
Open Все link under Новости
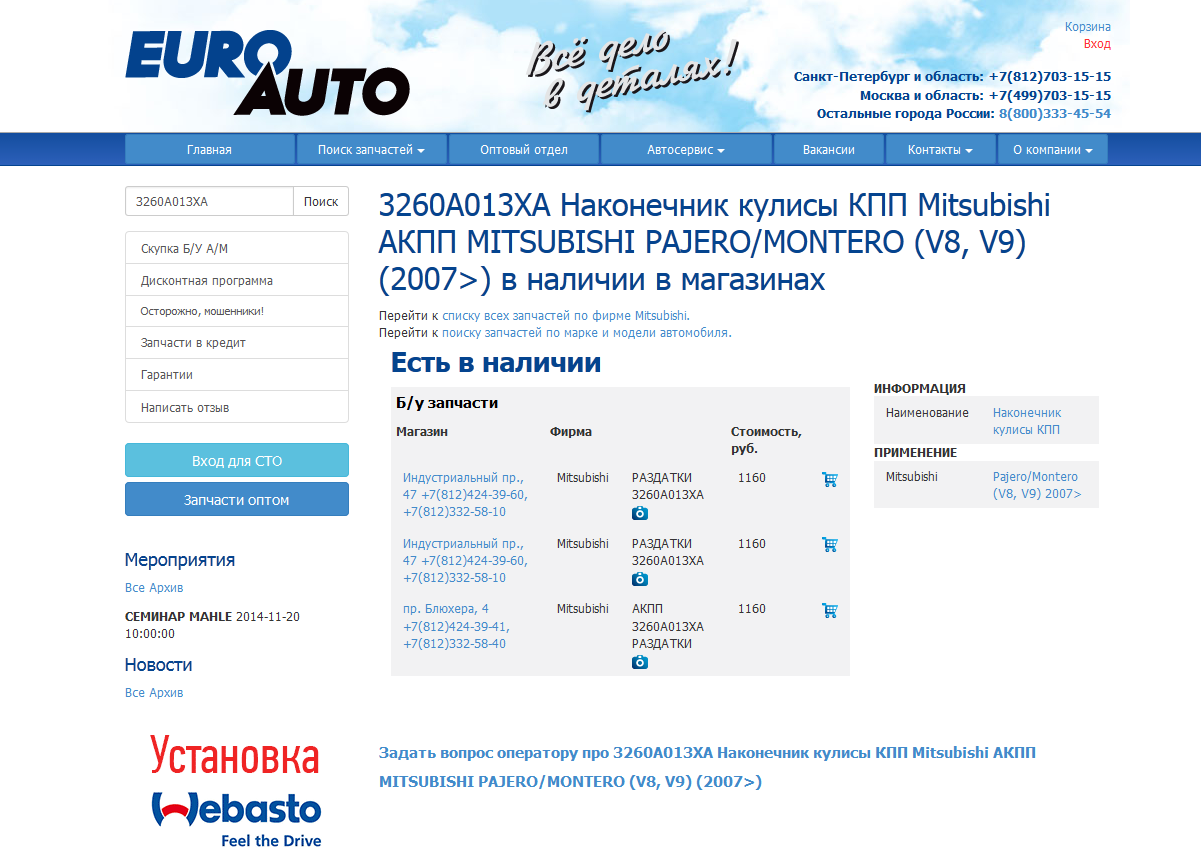[x=135, y=693]
